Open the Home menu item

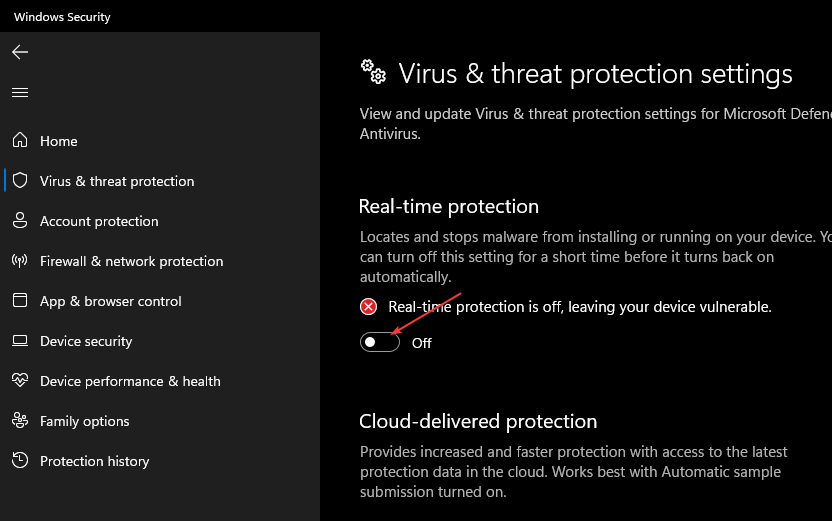(58, 141)
